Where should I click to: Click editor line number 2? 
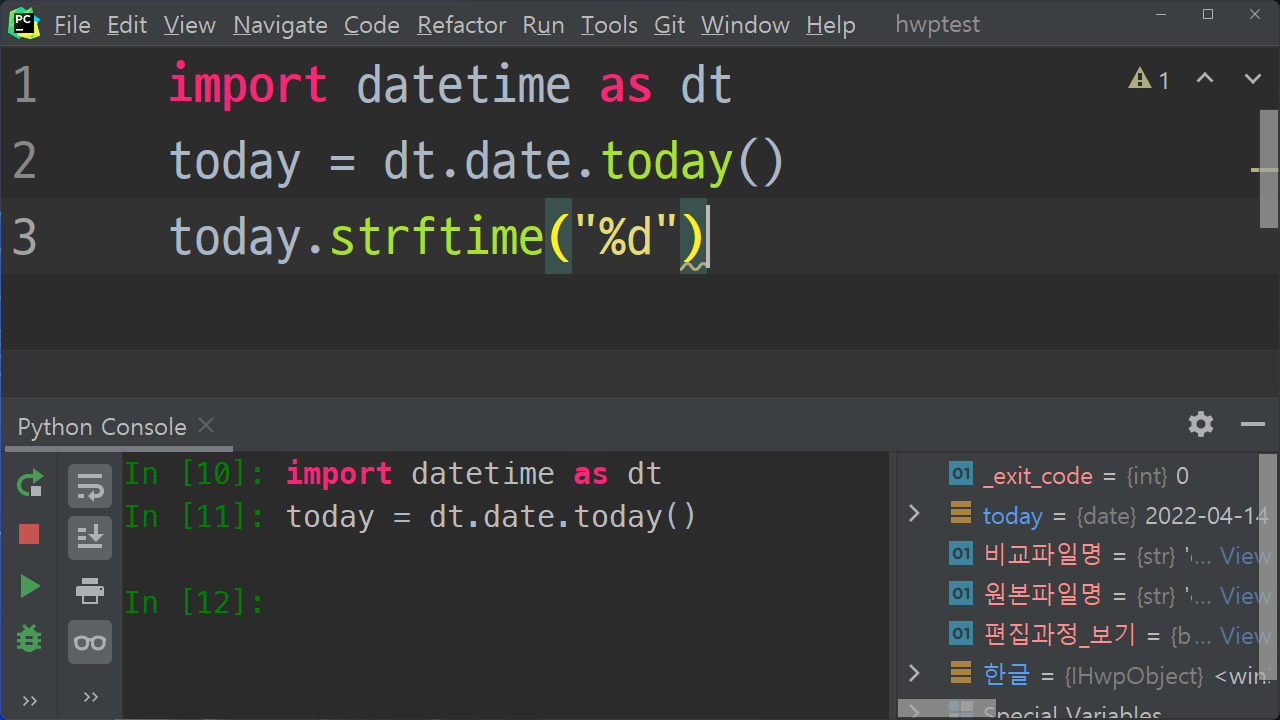(25, 160)
